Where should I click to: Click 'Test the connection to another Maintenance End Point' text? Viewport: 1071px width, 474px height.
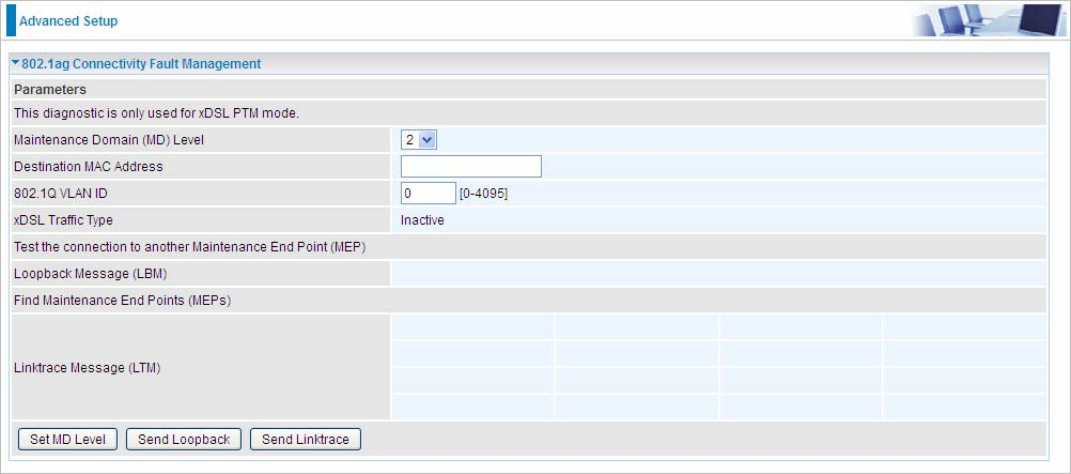click(191, 247)
